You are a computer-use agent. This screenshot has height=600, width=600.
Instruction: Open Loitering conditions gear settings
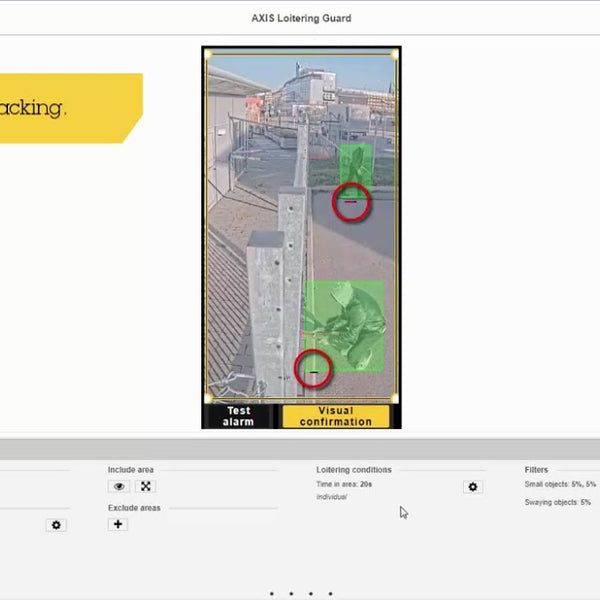pyautogui.click(x=473, y=487)
